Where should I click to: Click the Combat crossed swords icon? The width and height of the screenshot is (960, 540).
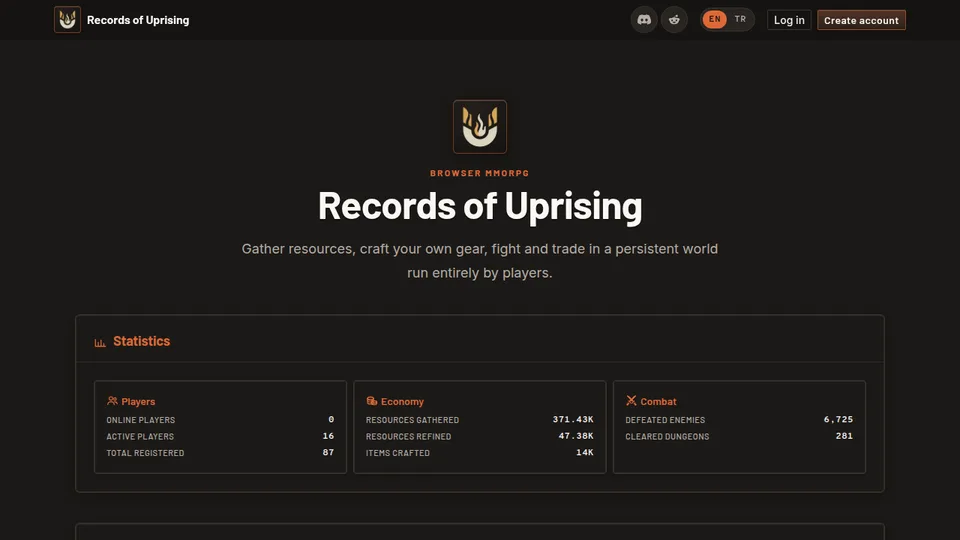[x=631, y=401]
